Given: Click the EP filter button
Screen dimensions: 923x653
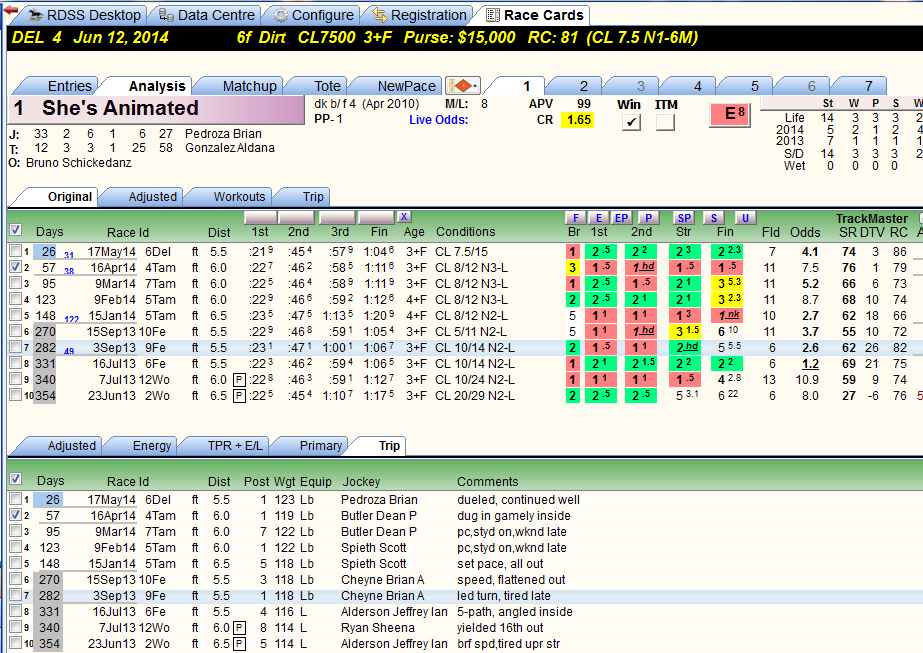Looking at the screenshot, I should (621, 218).
